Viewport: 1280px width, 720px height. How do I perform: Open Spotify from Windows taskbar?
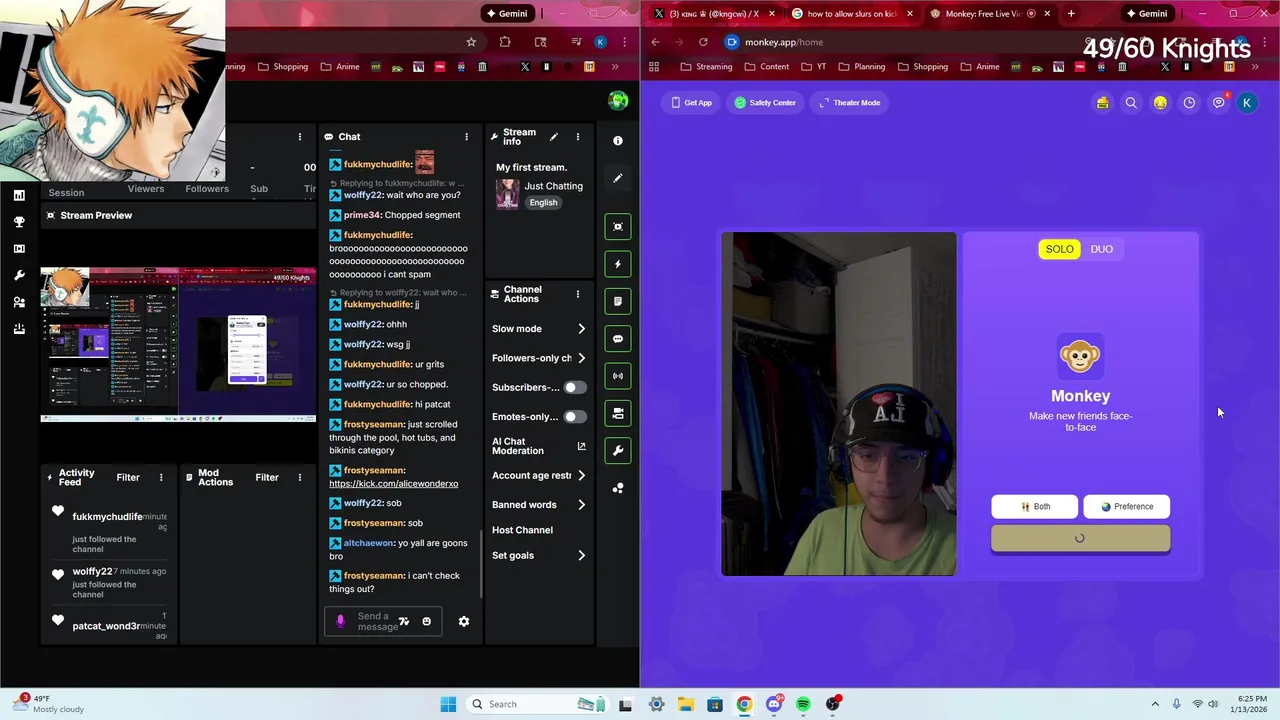[x=803, y=704]
